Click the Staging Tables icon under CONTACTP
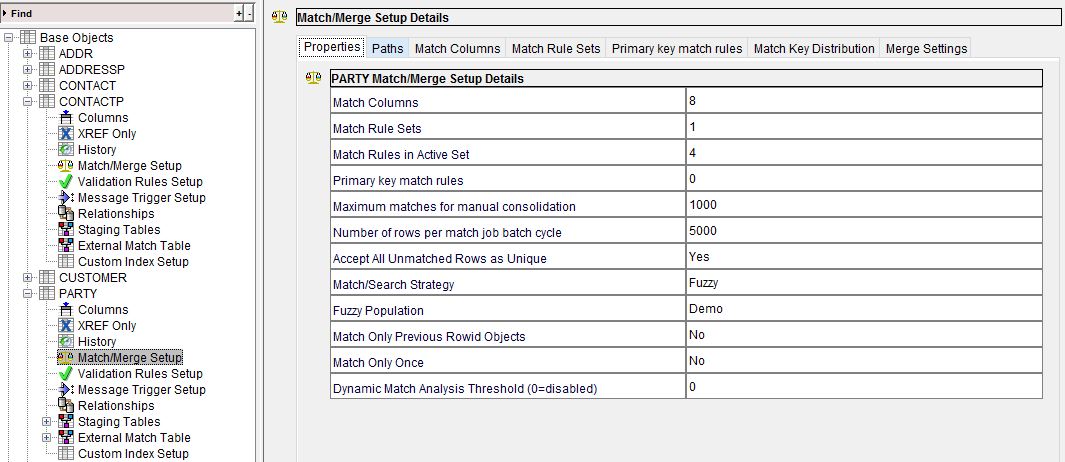The width and height of the screenshot is (1065, 462). coord(66,230)
